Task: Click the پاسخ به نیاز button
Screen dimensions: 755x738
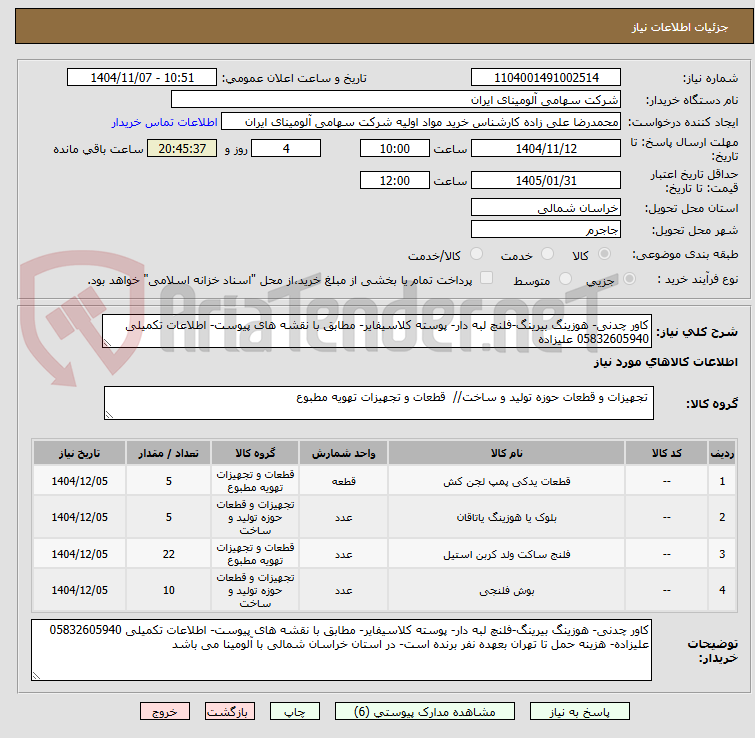Action: (x=580, y=712)
